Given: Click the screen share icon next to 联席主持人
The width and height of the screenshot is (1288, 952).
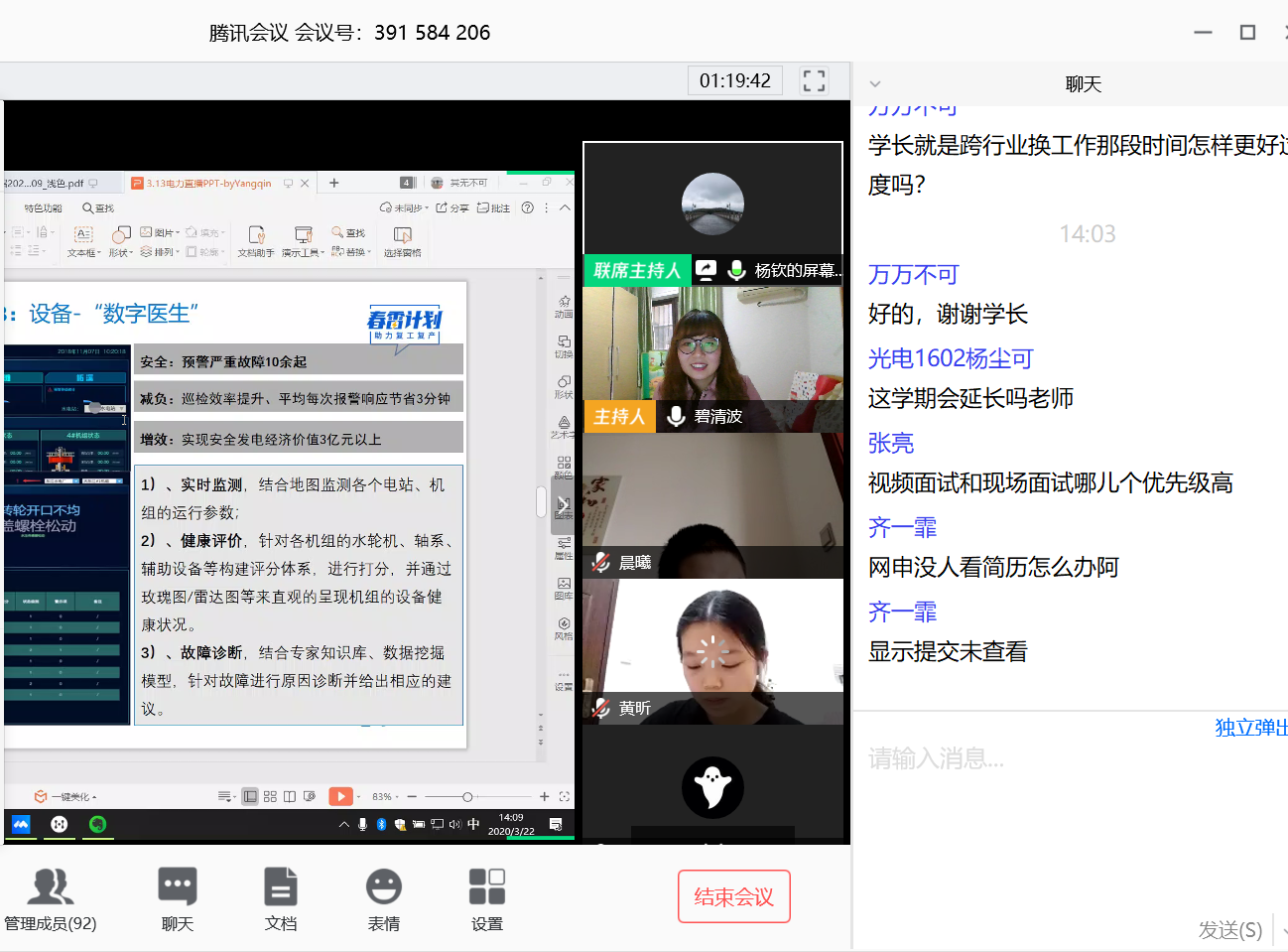Looking at the screenshot, I should [x=706, y=270].
